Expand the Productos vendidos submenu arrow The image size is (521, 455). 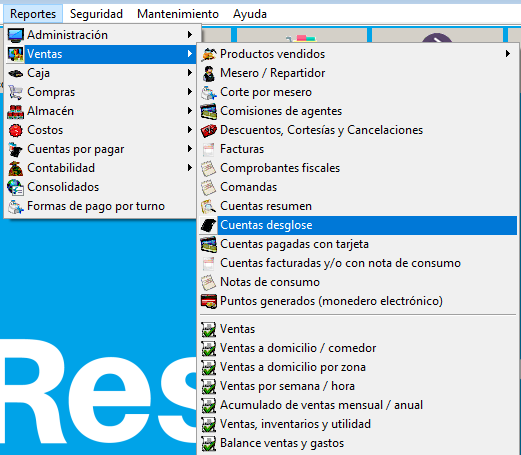pos(508,54)
